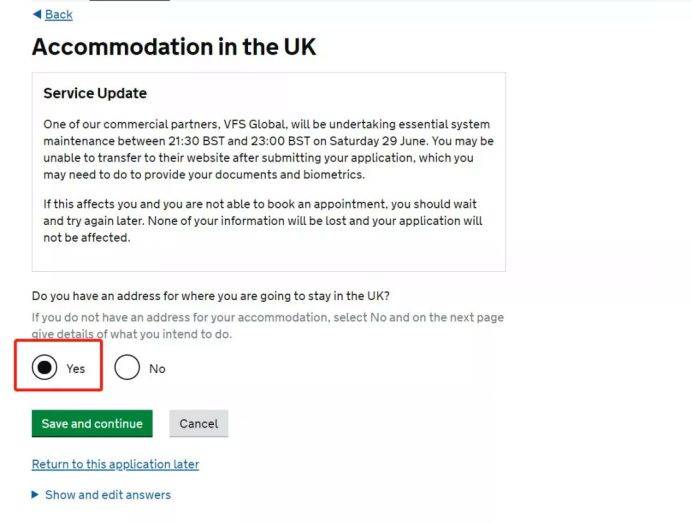
Task: Select the Yes radio button
Action: pos(45,368)
